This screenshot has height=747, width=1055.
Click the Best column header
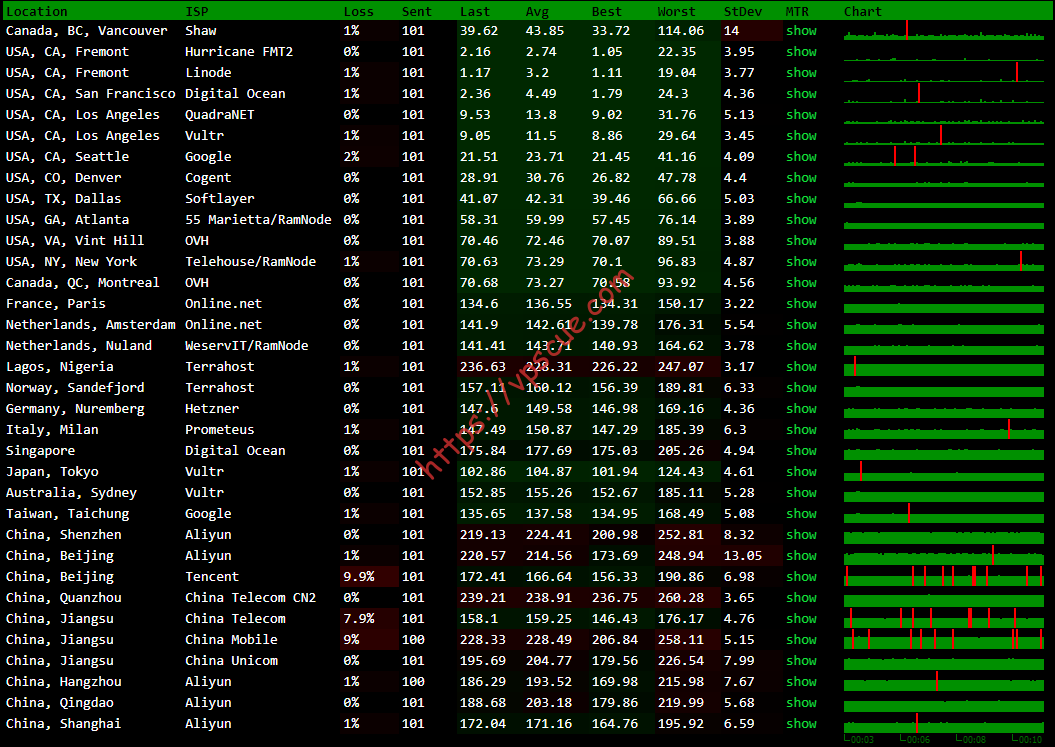[x=607, y=11]
